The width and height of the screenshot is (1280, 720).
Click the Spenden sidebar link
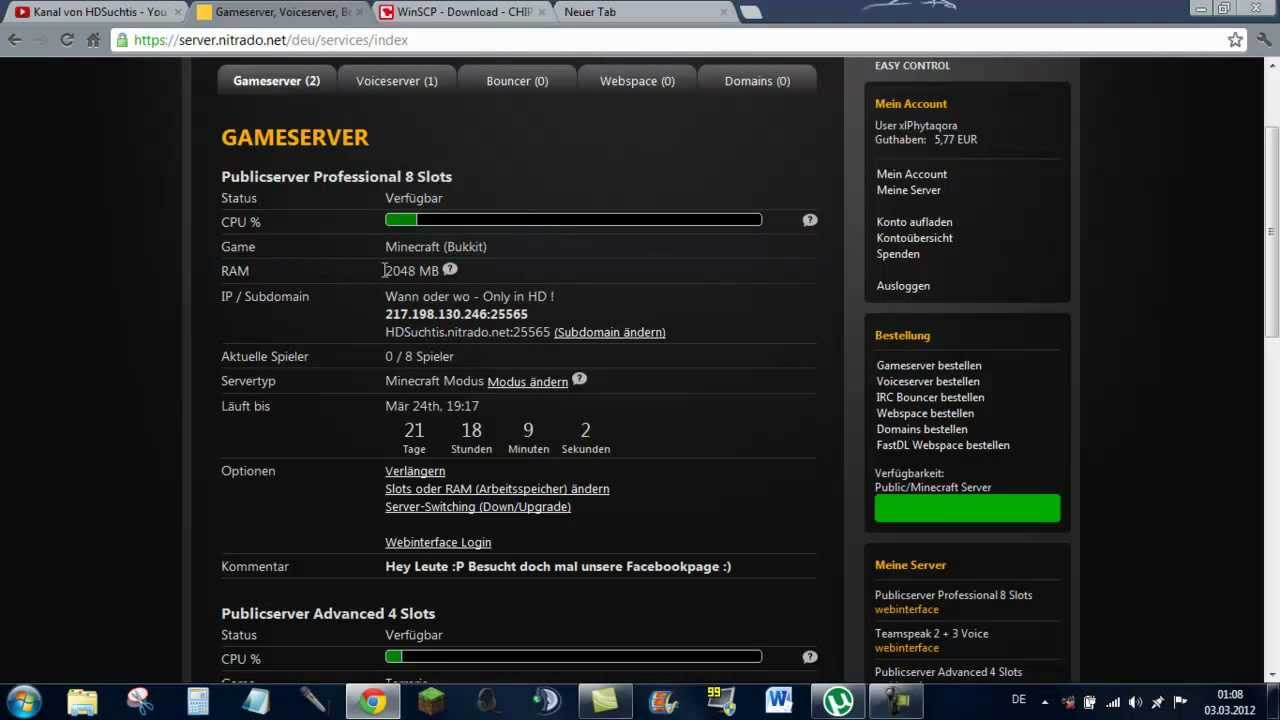coord(898,254)
